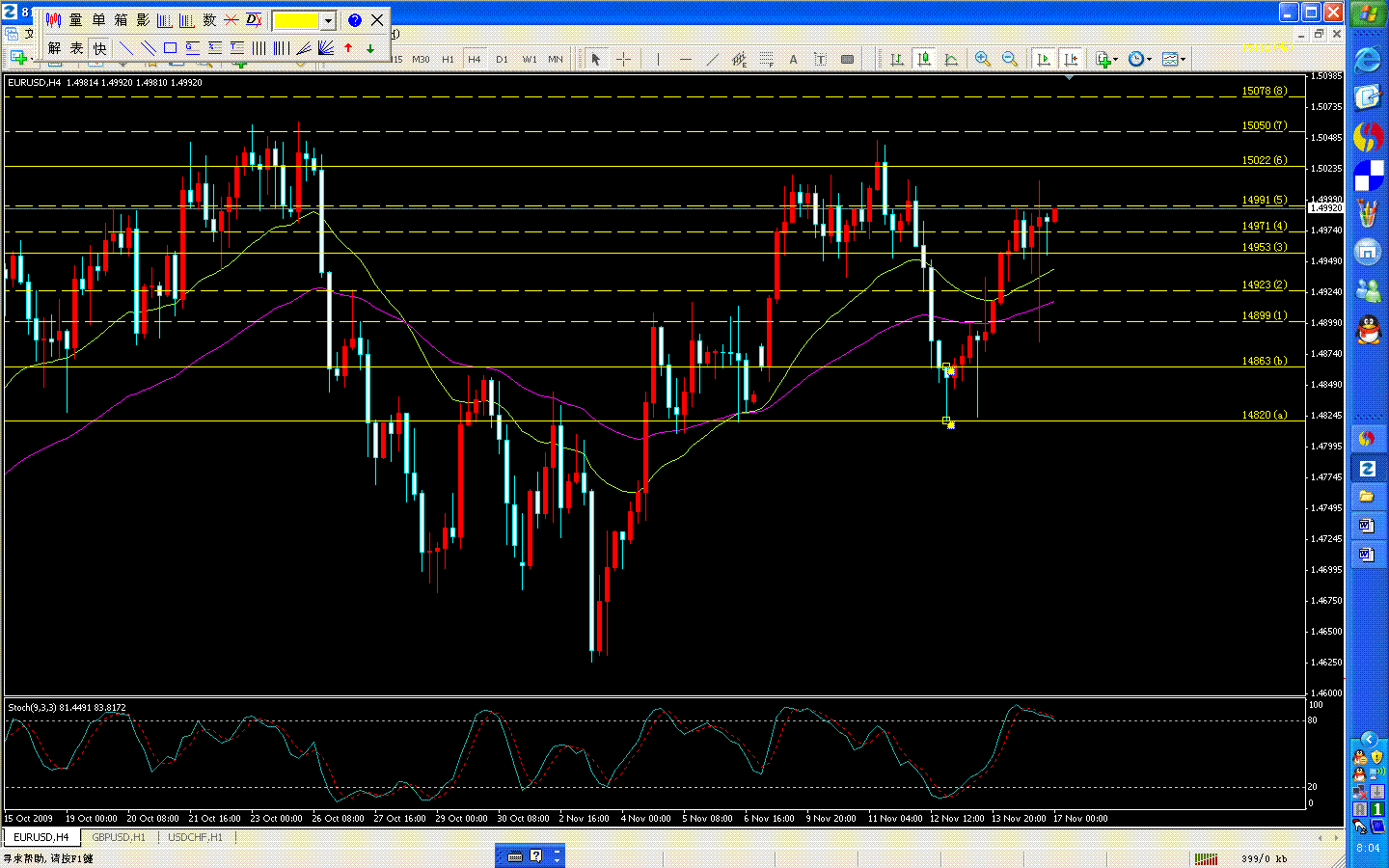The width and height of the screenshot is (1389, 868).
Task: Toggle the 表 button in floating toolbar
Action: click(76, 48)
